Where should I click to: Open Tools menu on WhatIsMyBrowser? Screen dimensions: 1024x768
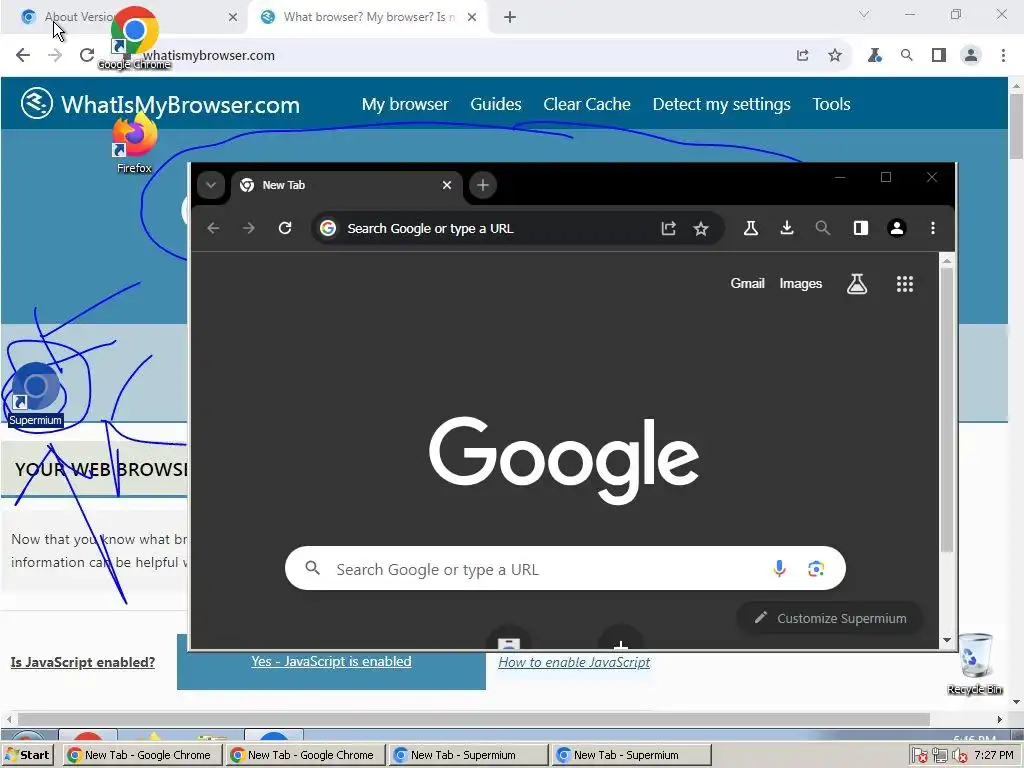(x=831, y=104)
